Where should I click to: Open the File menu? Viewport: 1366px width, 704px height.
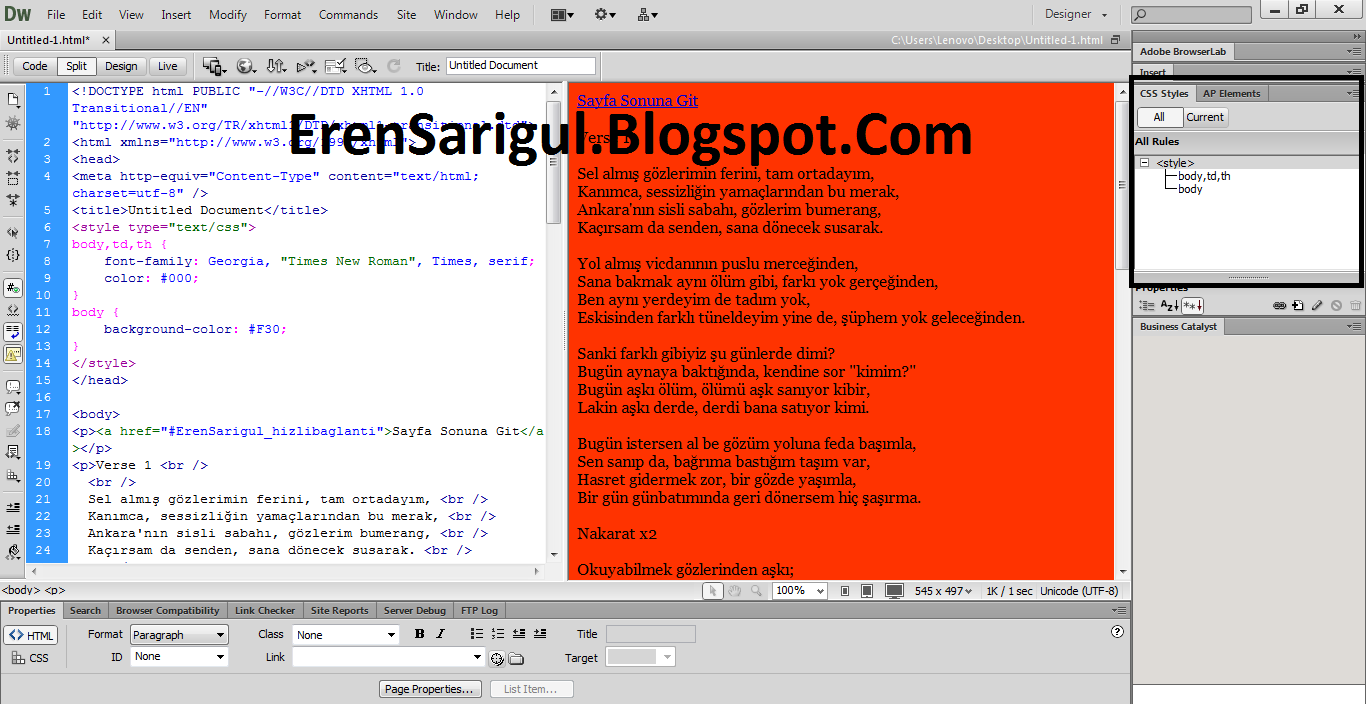click(x=56, y=15)
